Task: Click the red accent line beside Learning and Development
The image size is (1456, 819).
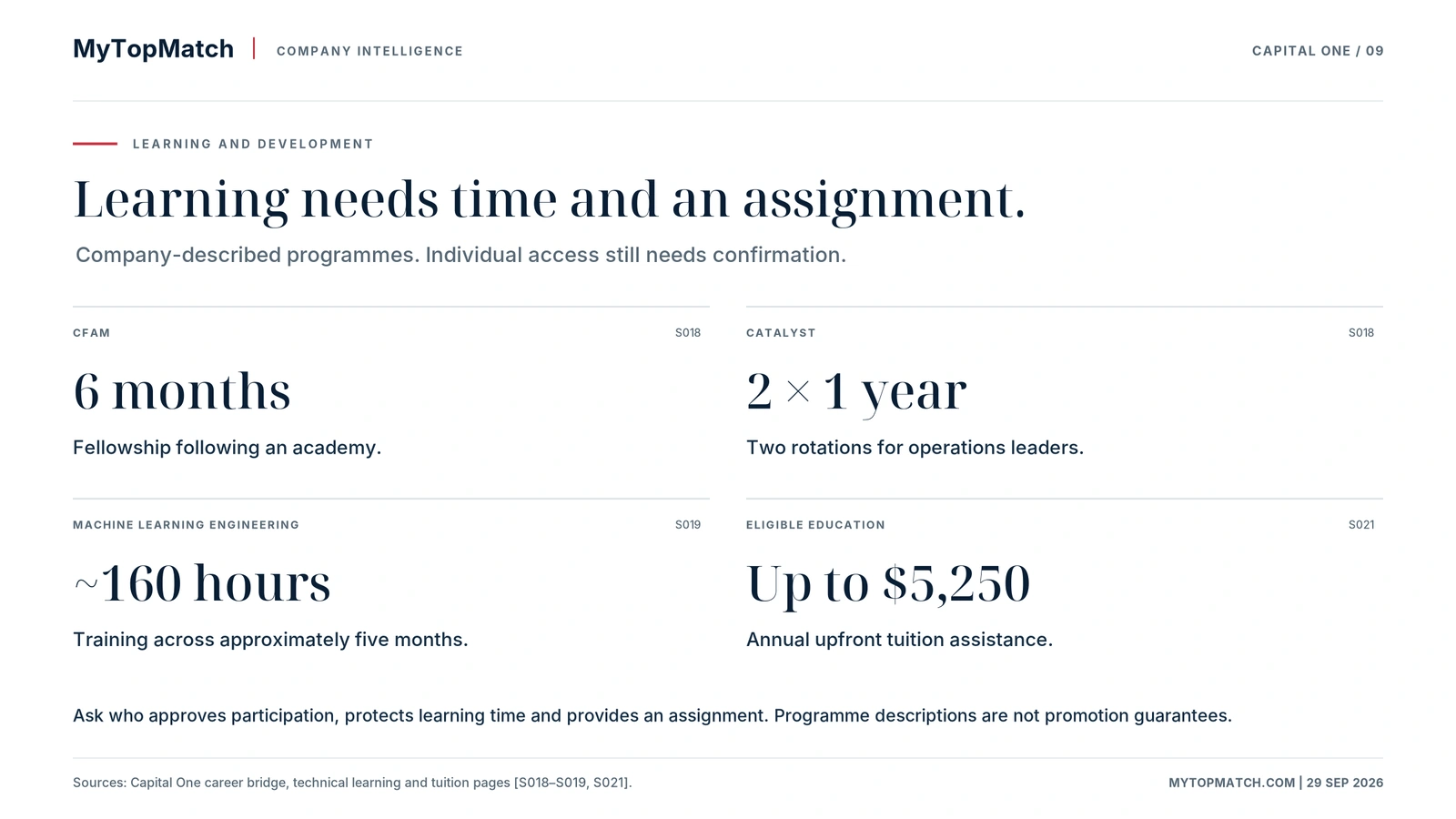Action: click(x=95, y=144)
